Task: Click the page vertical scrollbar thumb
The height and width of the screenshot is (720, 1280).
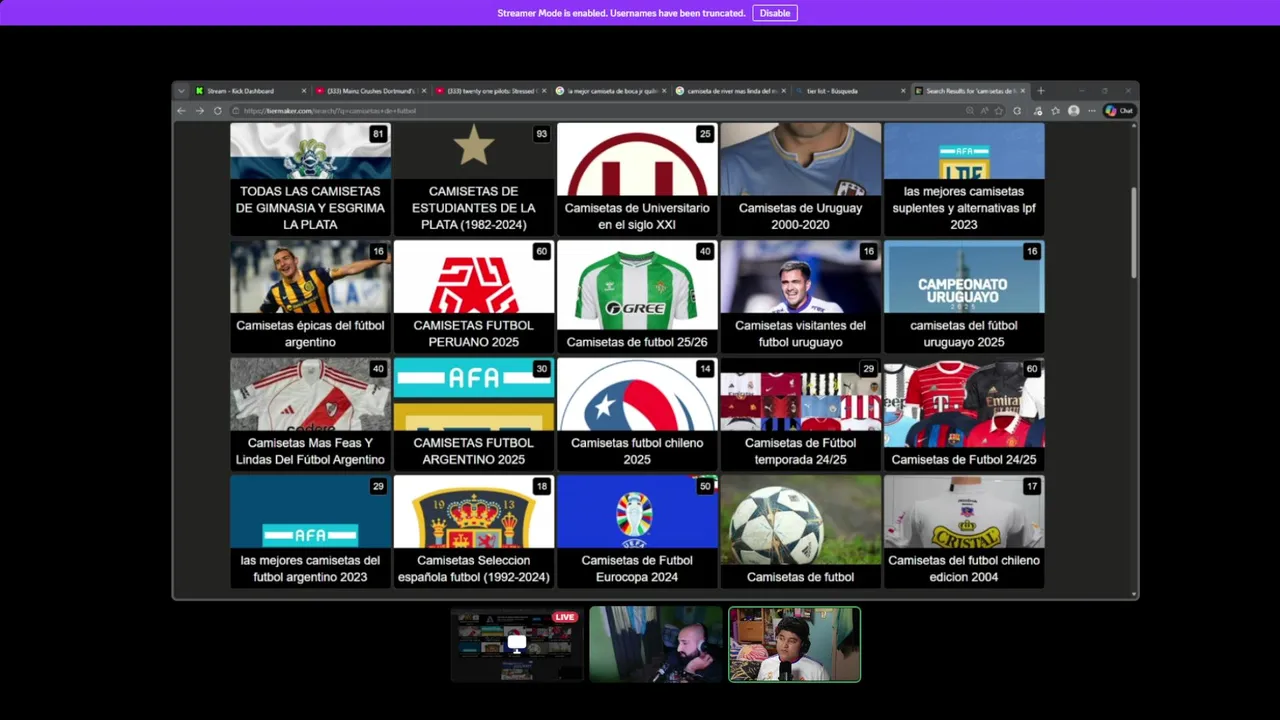Action: coord(1133,232)
